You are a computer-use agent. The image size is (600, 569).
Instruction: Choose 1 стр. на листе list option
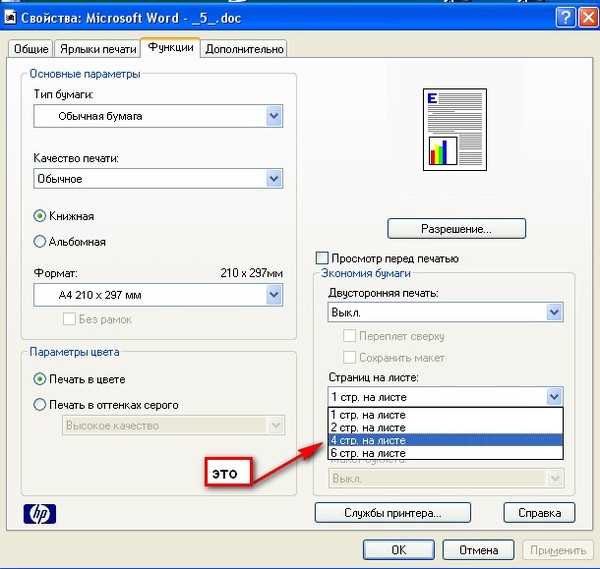(x=445, y=415)
